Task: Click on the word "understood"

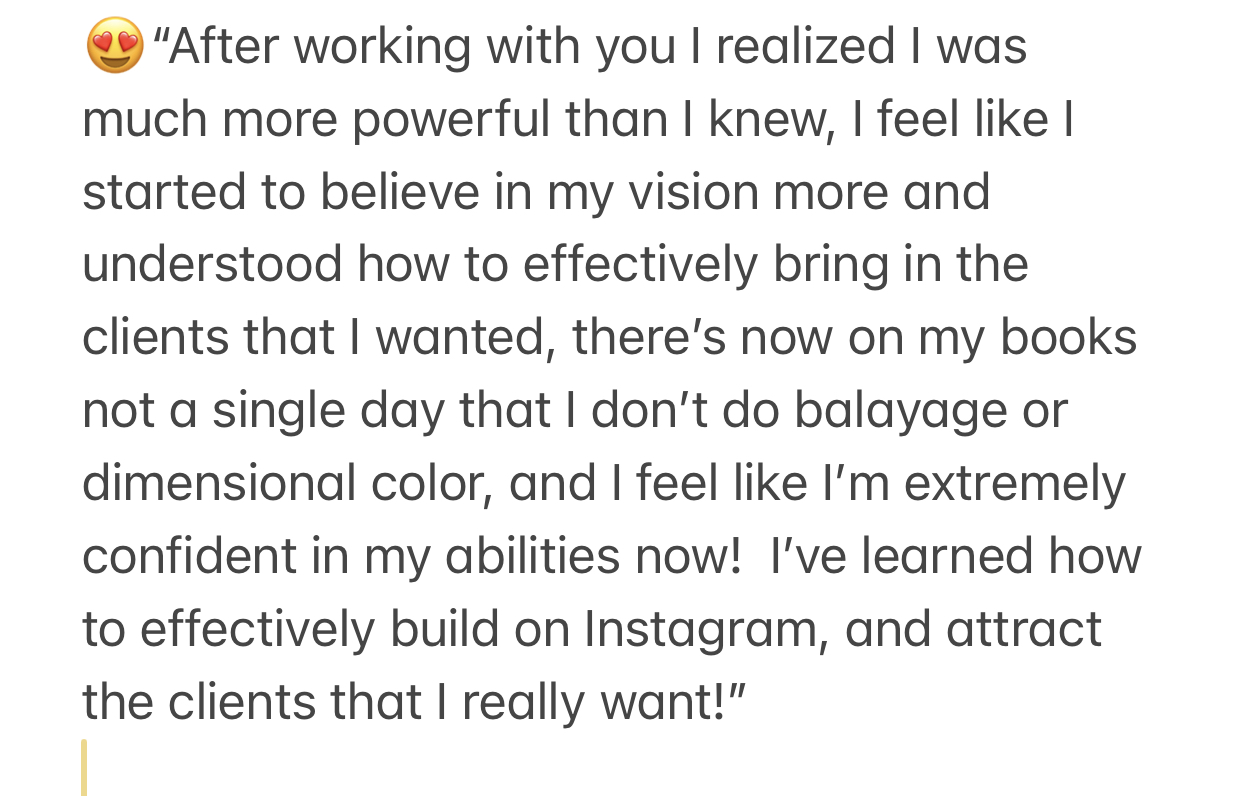Action: pos(211,265)
